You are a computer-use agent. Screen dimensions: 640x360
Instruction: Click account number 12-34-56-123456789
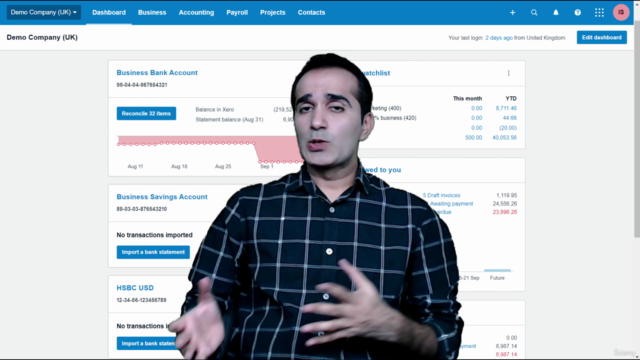pyautogui.click(x=141, y=300)
